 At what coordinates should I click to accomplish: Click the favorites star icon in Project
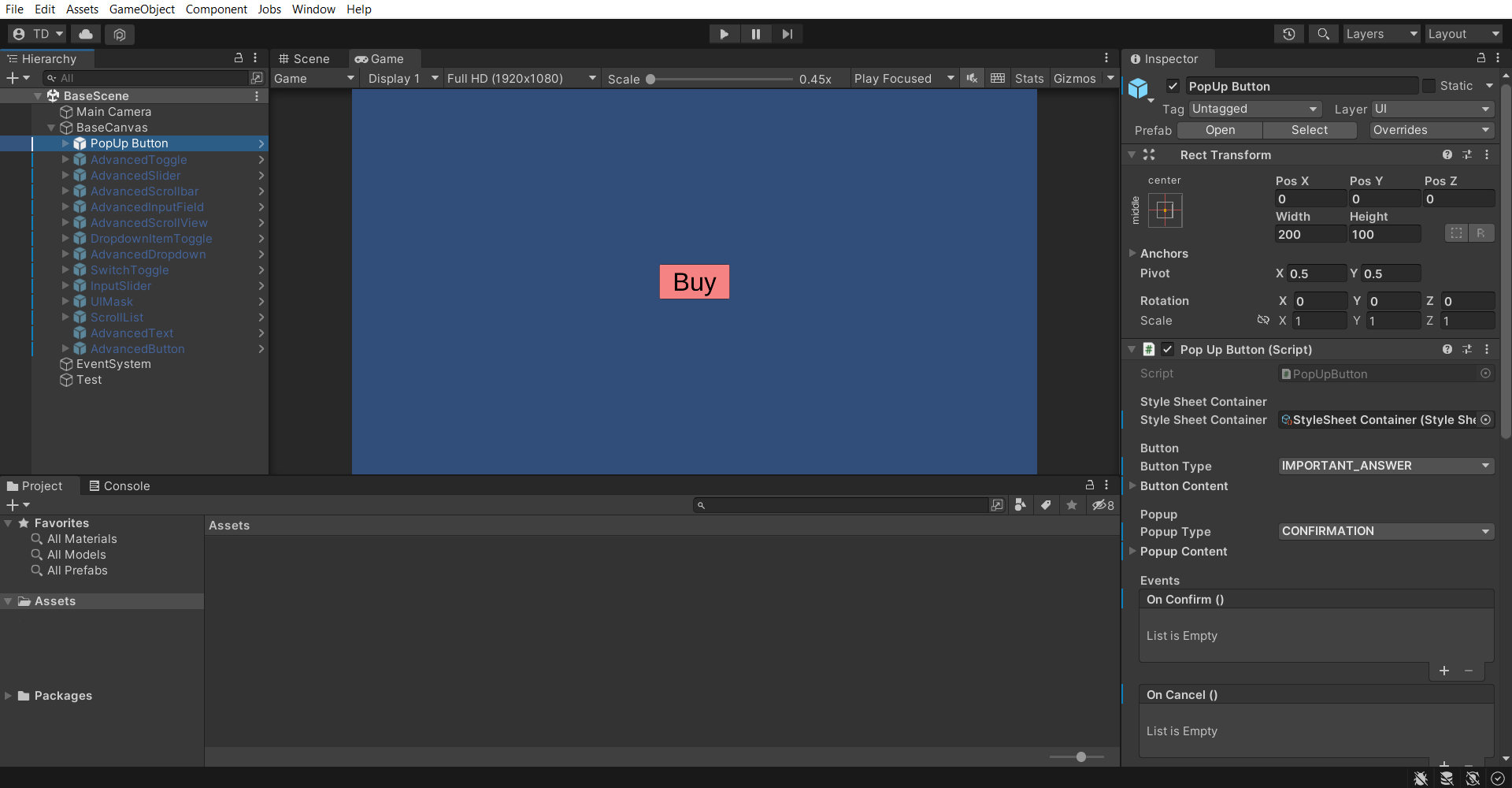(1072, 505)
